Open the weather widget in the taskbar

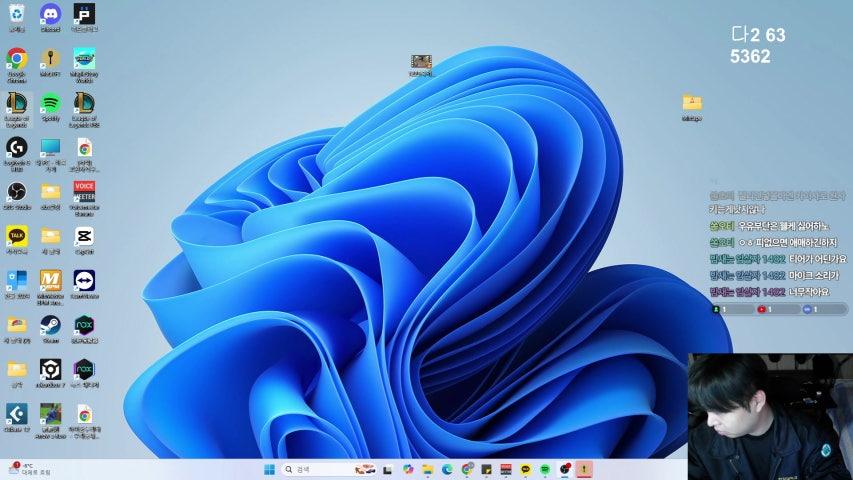30,469
